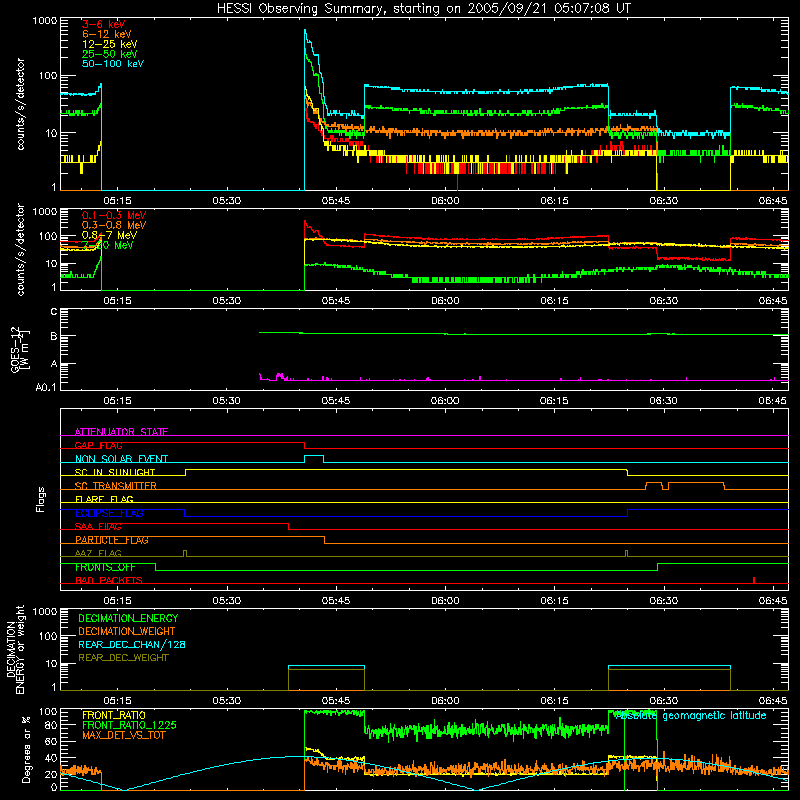
Task: Select the AAZ_FLAG label
Action: pyautogui.click(x=98, y=553)
